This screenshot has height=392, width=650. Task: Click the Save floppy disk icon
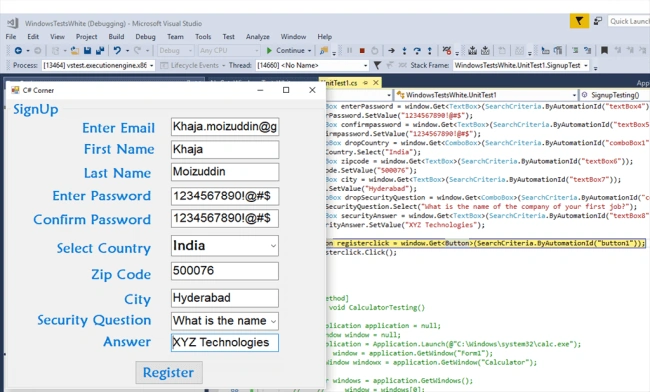tap(87, 51)
